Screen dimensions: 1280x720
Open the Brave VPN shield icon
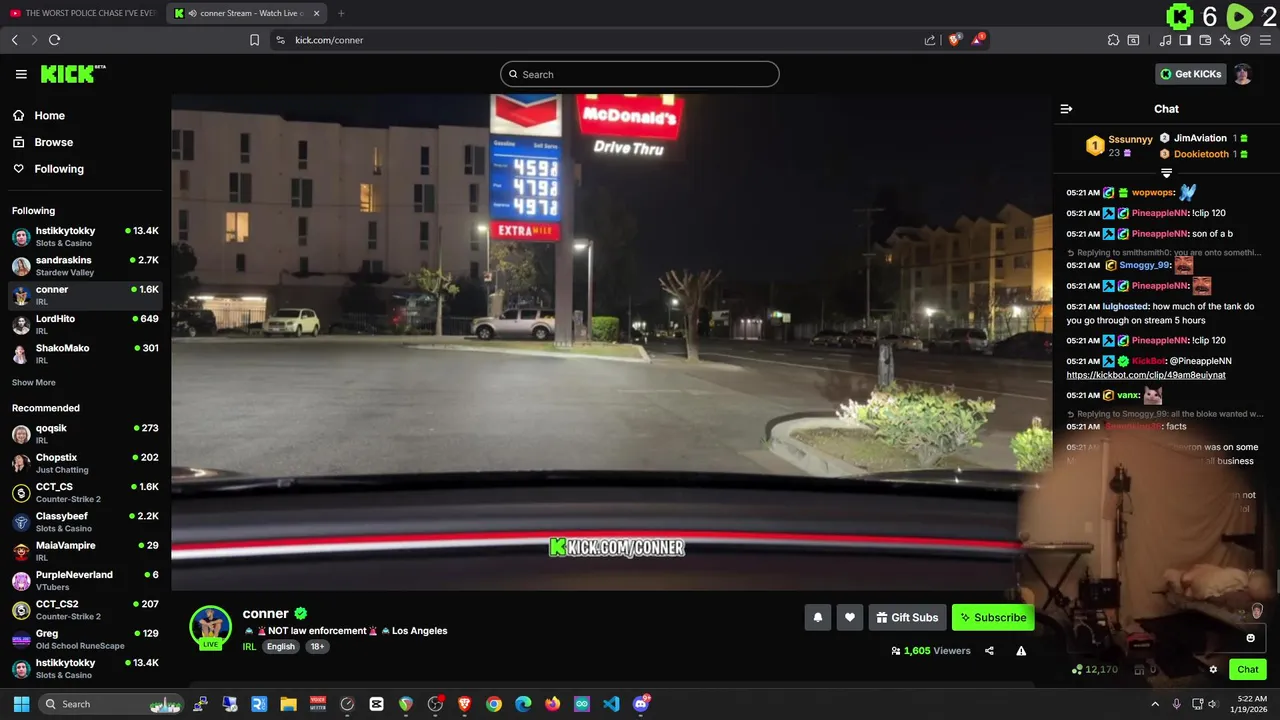pos(1245,40)
